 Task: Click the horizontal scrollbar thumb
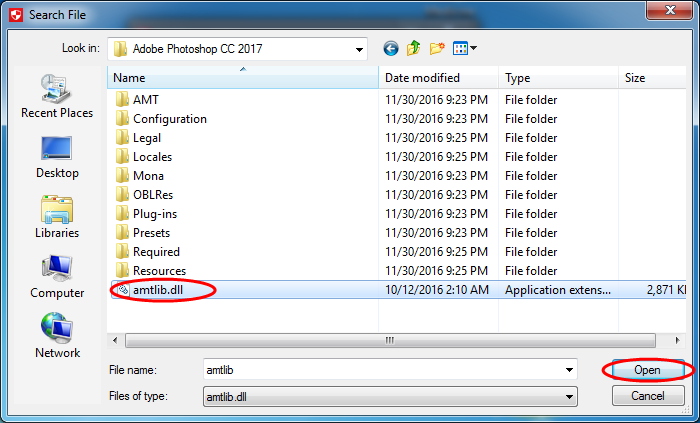point(390,340)
